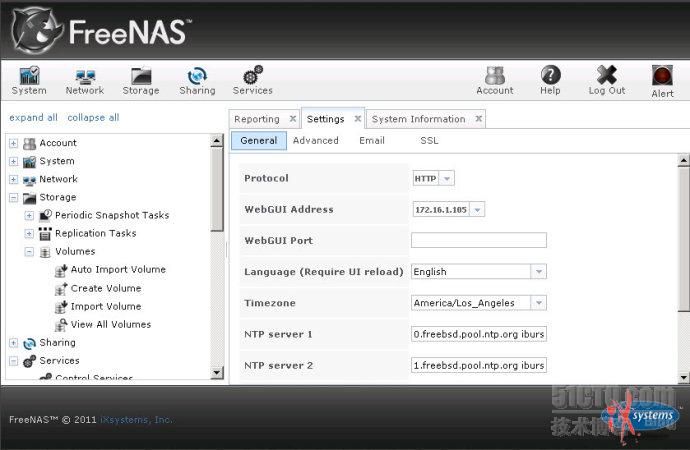Image resolution: width=690 pixels, height=450 pixels.
Task: Expand the System tree node
Action: pyautogui.click(x=14, y=161)
